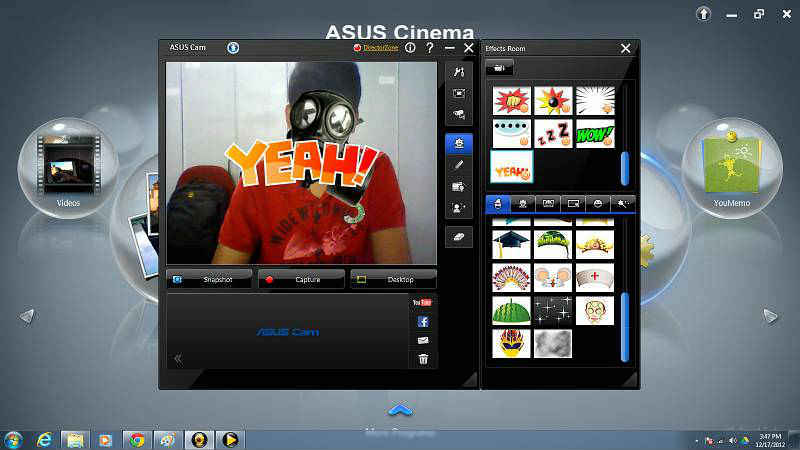This screenshot has width=800, height=450.
Task: Click the video effects settings icon below the pencil
Action: coord(459,187)
